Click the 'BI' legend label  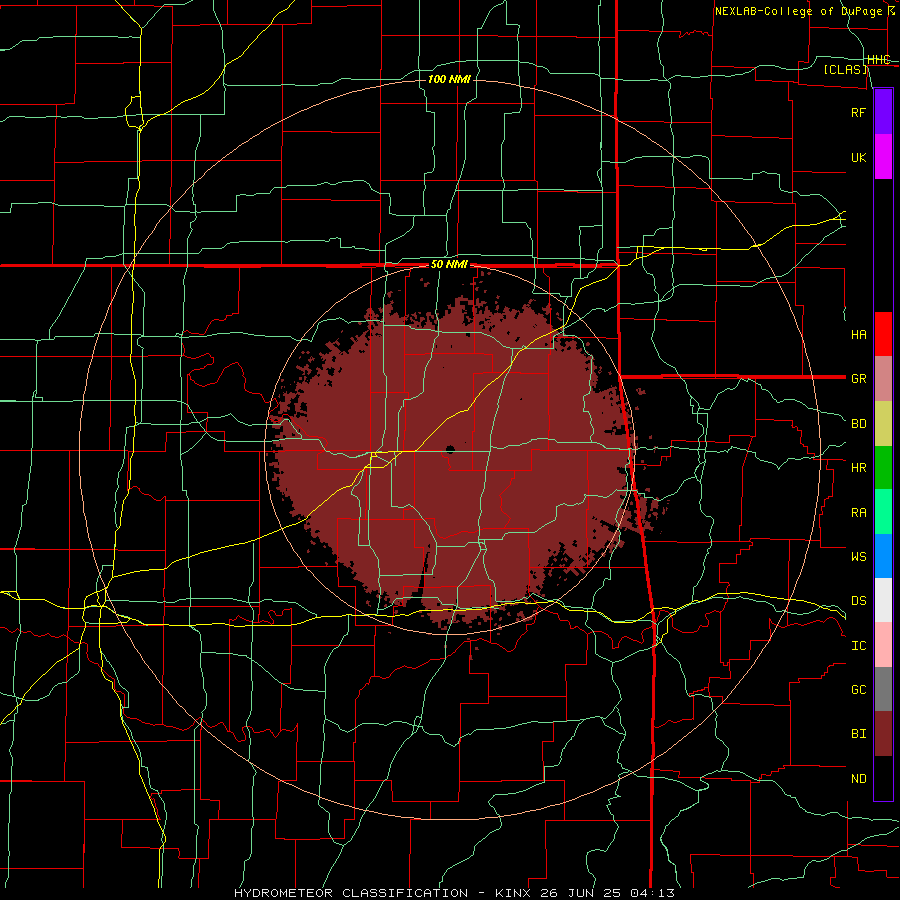pos(859,734)
